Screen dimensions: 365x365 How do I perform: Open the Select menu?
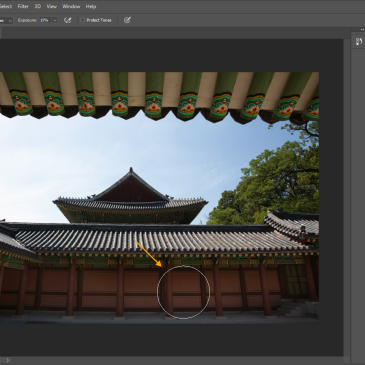(x=6, y=6)
